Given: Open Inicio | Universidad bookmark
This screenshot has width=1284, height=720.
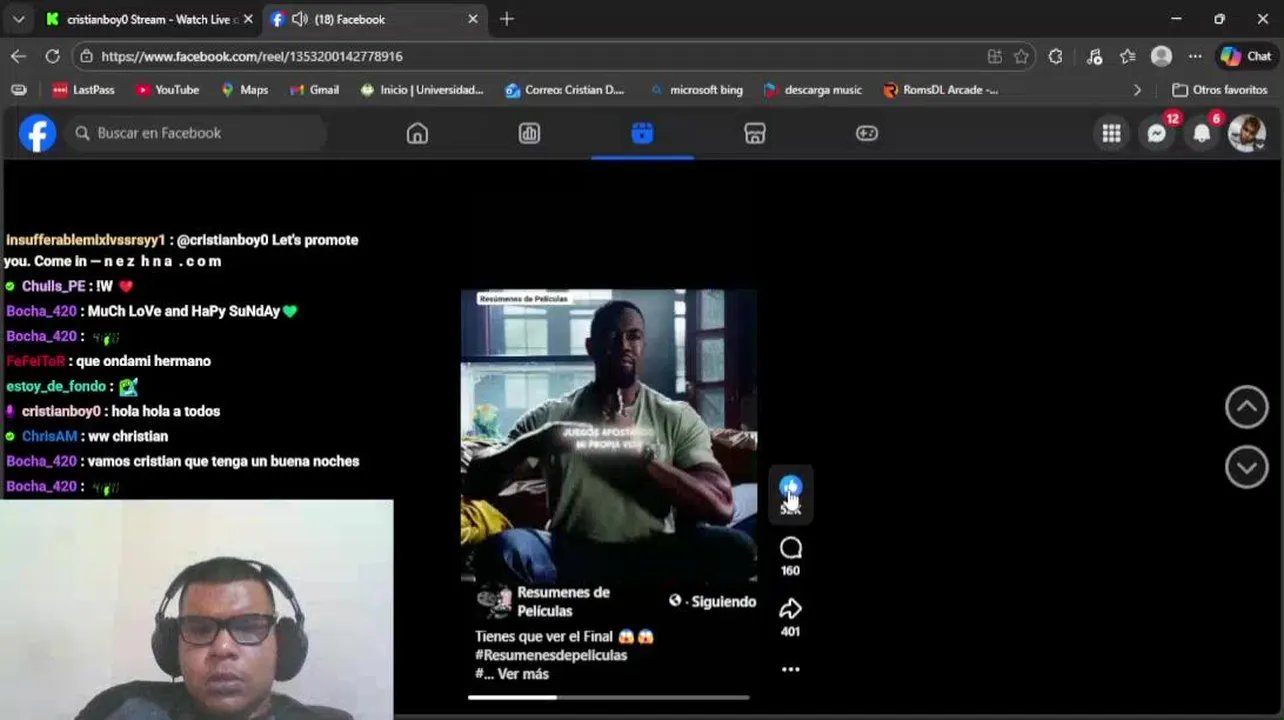Looking at the screenshot, I should [x=421, y=90].
